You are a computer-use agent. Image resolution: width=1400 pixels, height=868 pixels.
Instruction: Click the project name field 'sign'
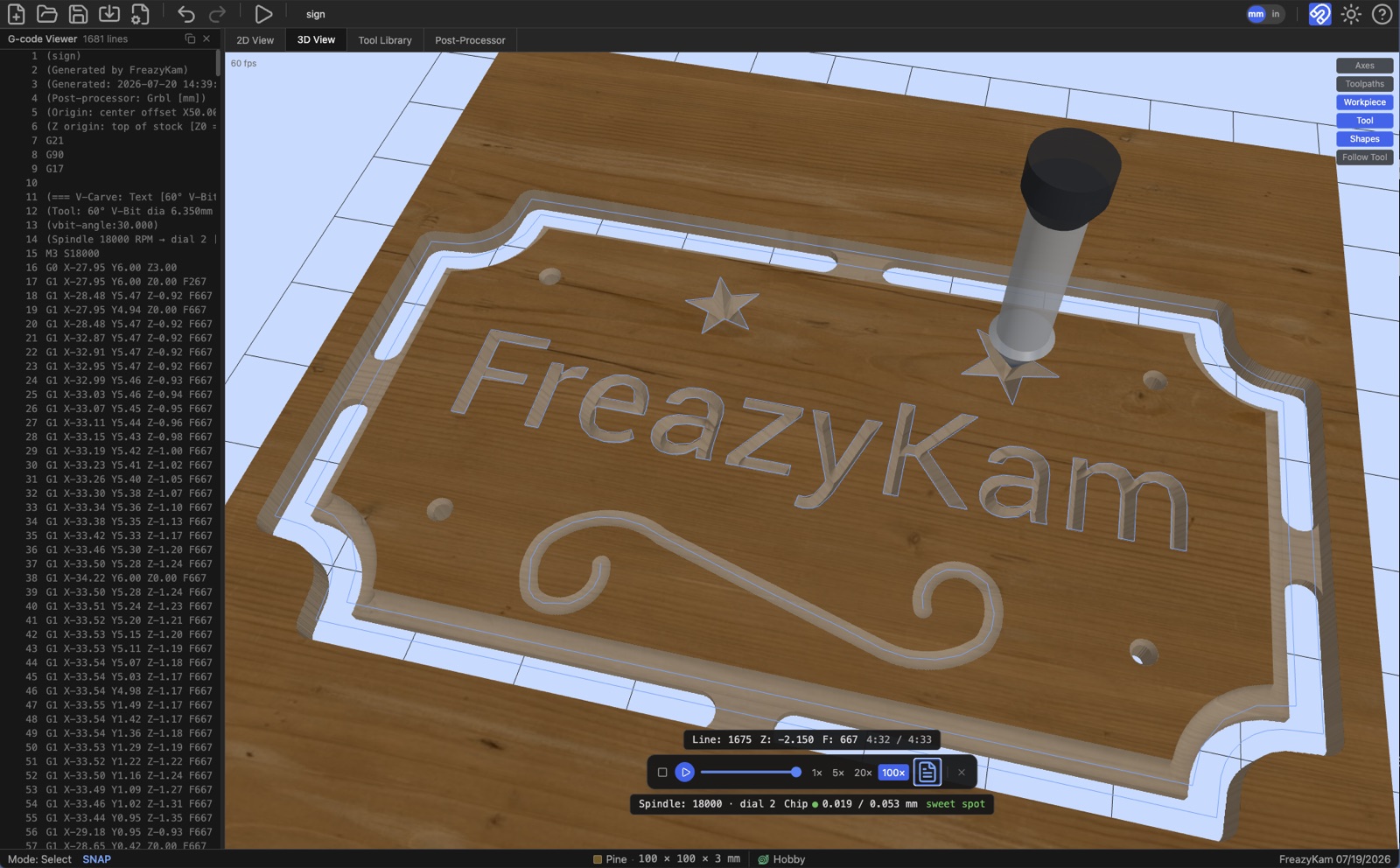coord(316,14)
